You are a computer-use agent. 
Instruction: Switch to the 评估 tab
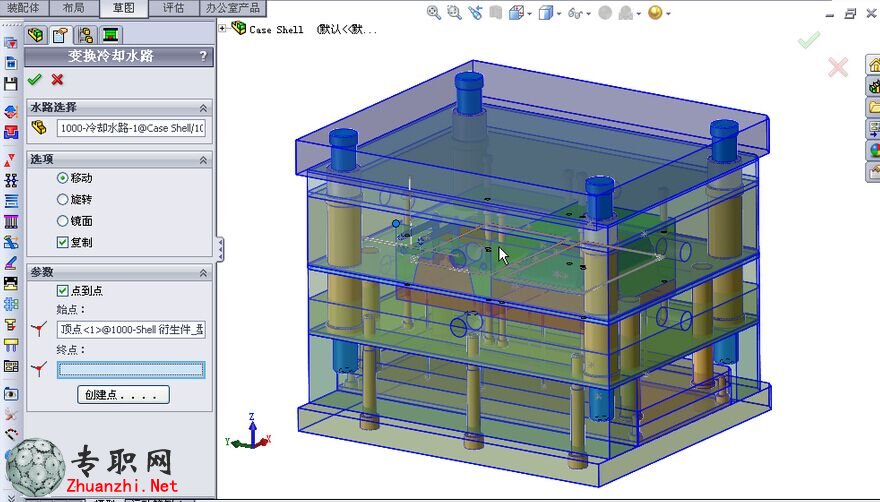point(173,8)
